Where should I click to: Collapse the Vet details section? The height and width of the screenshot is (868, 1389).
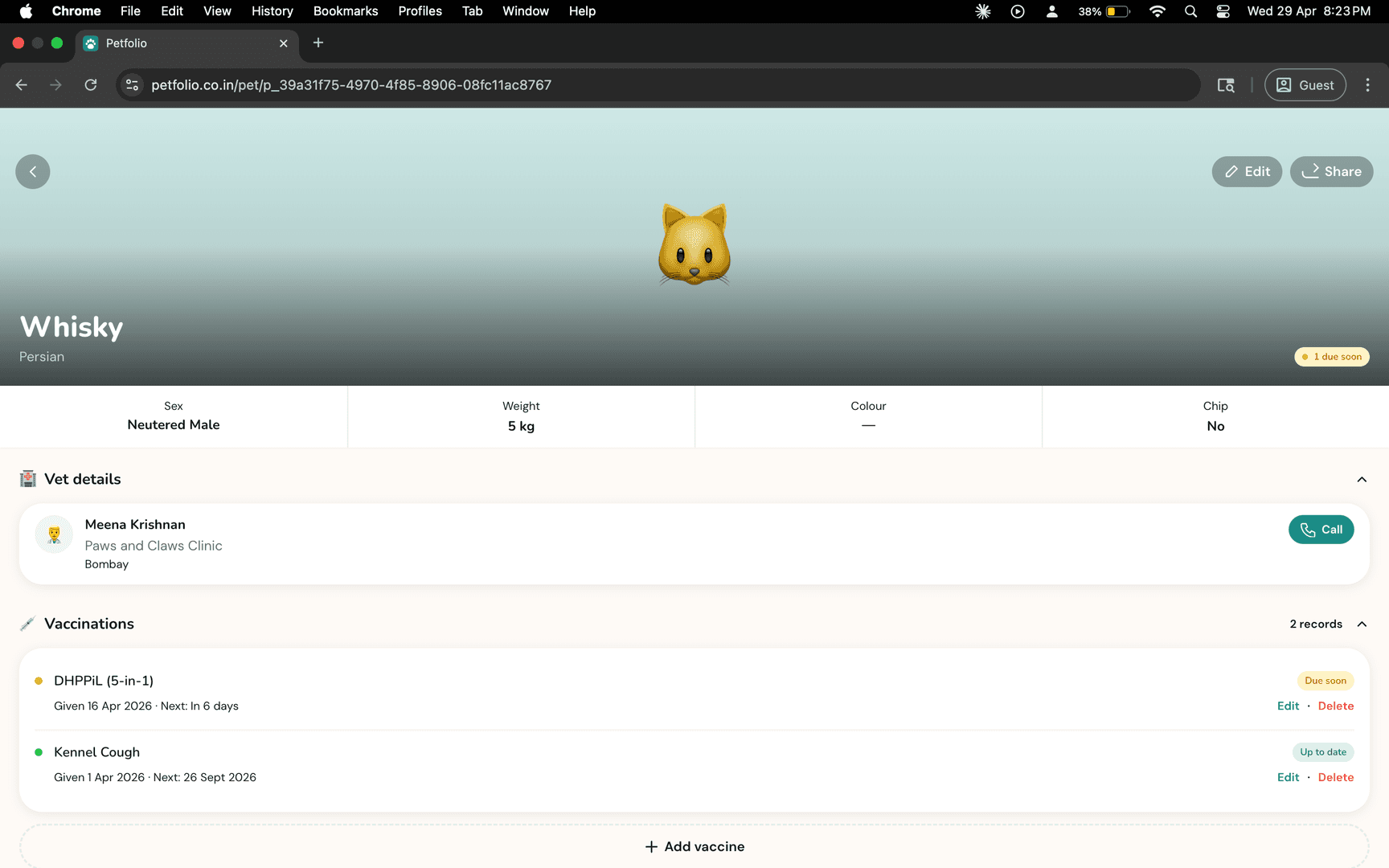point(1362,480)
